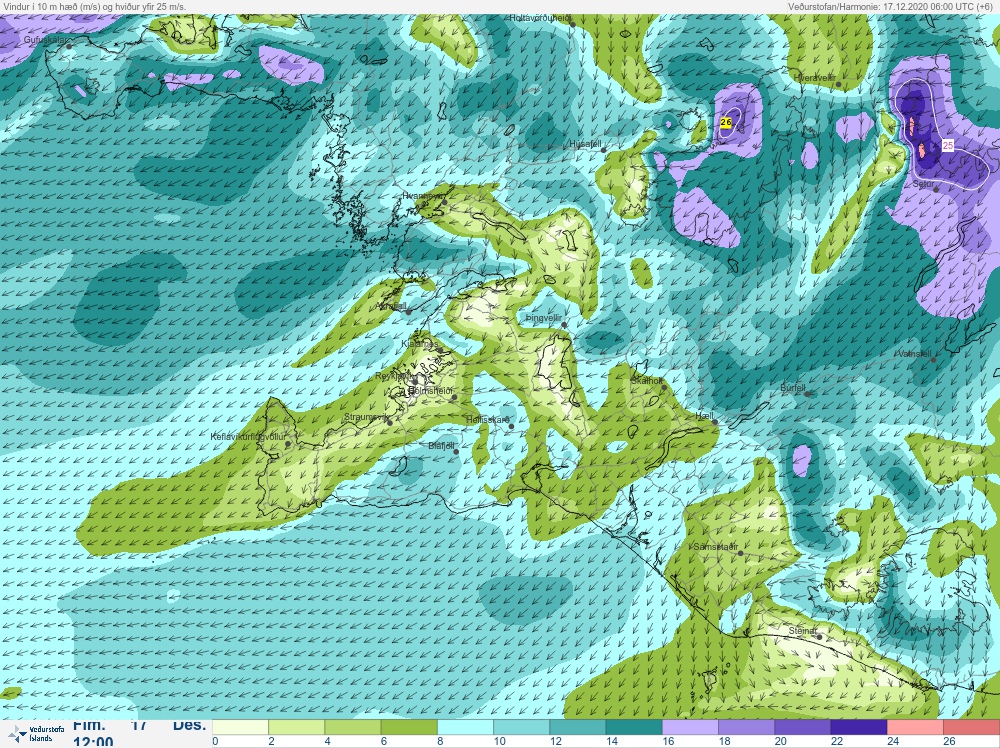This screenshot has height=748, width=1000.
Task: Click the 'Des.' month text
Action: click(x=189, y=725)
